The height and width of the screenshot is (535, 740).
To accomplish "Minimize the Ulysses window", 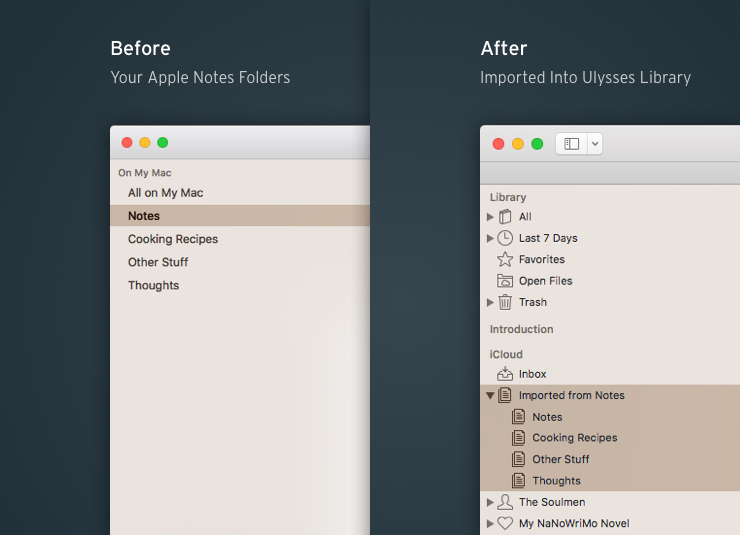I will (x=518, y=144).
